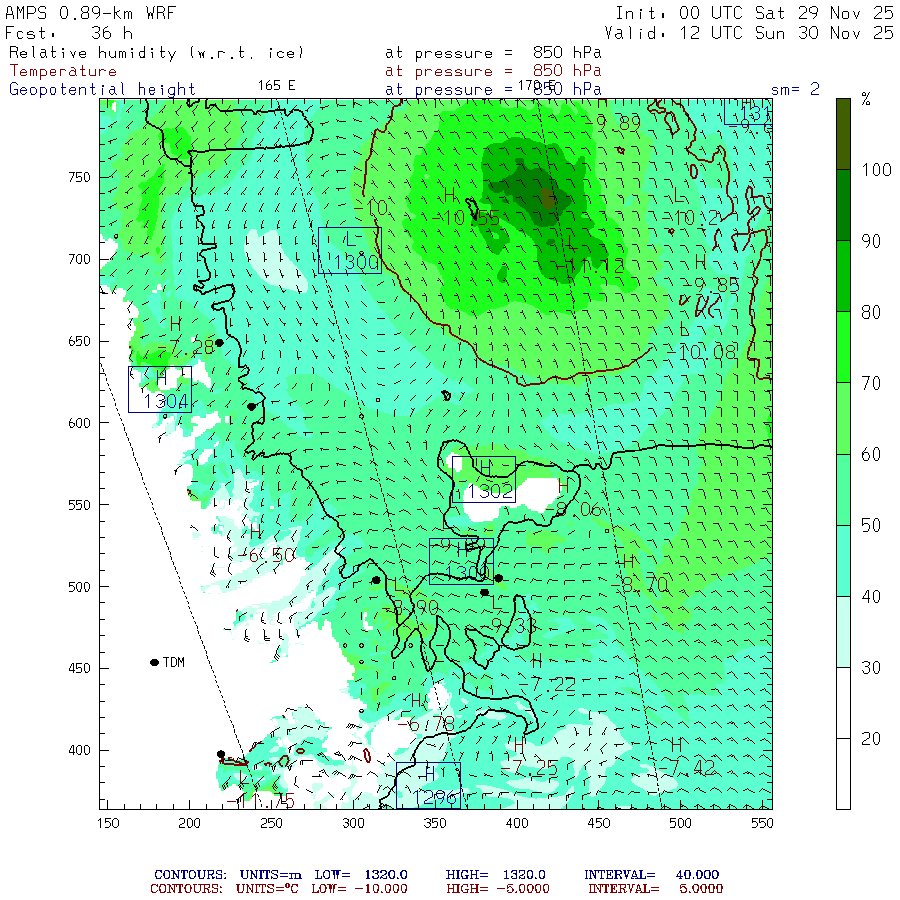Click the '-9.89' temperature label at top
900x900 pixels.
point(612,122)
